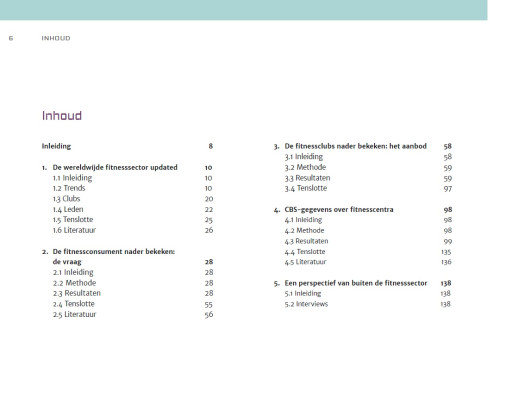506x403 pixels.
Task: Select entry '2.5 Literatuur'
Action: [x=74, y=314]
